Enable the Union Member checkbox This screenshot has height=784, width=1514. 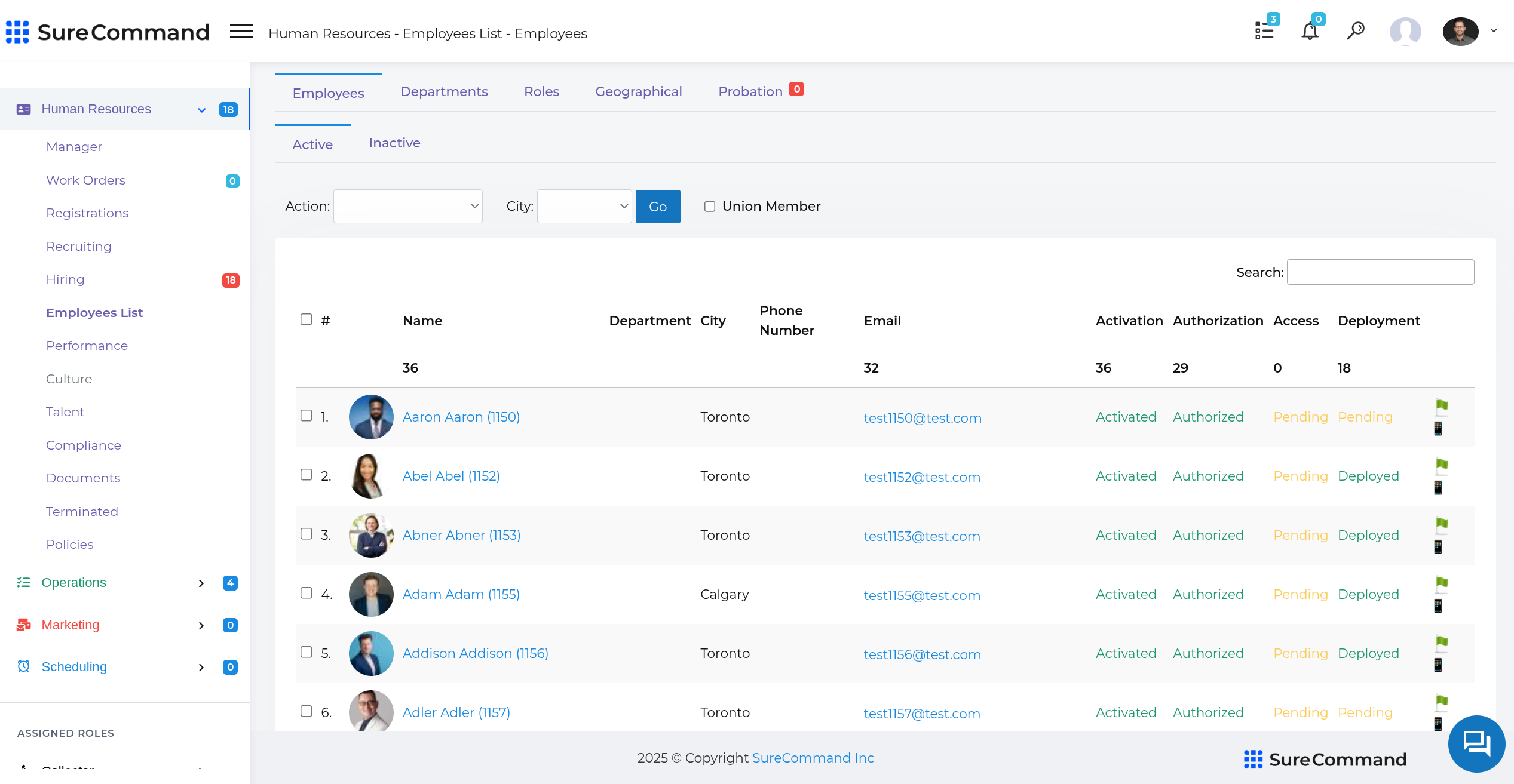tap(710, 207)
